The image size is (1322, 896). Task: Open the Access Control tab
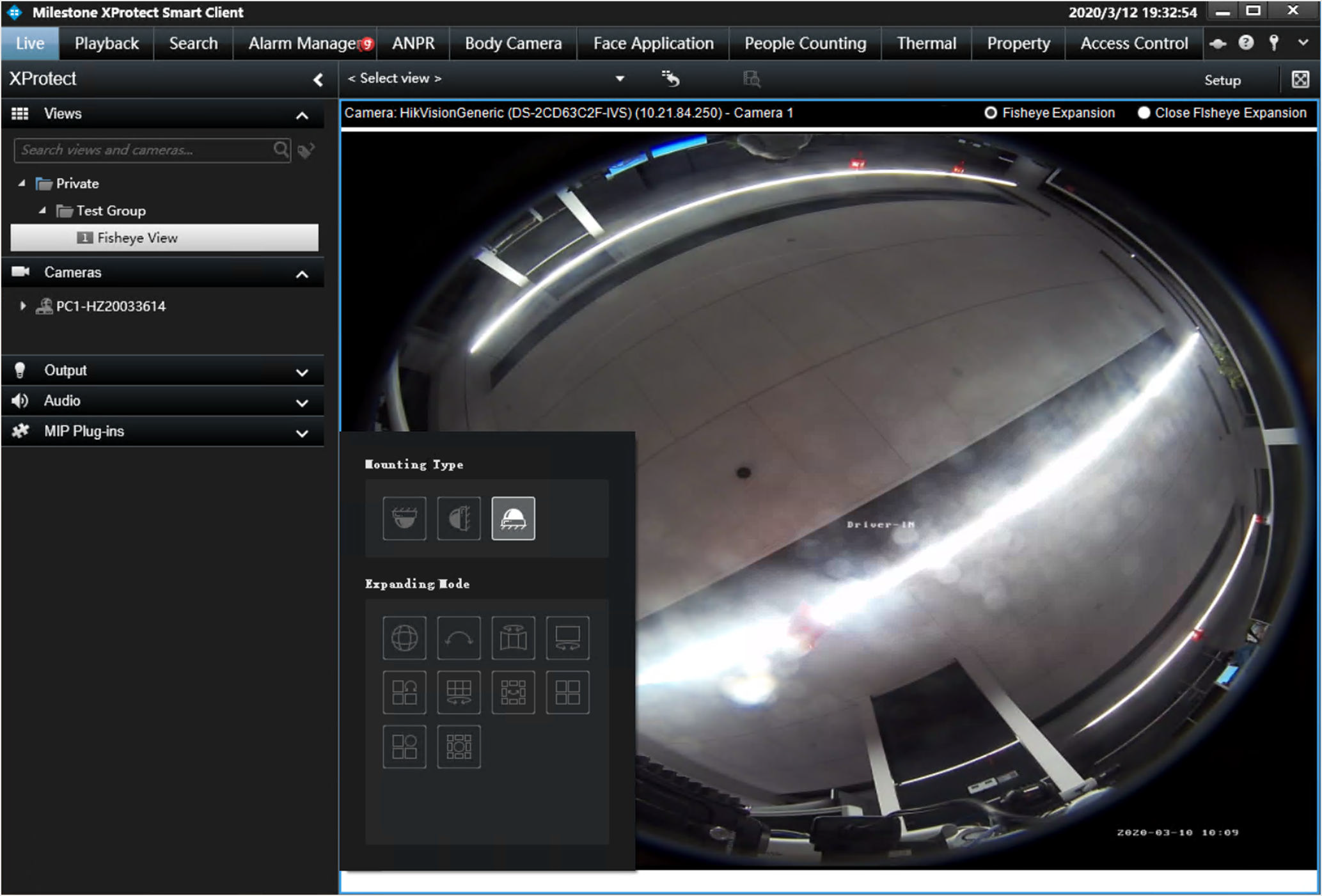[1134, 43]
